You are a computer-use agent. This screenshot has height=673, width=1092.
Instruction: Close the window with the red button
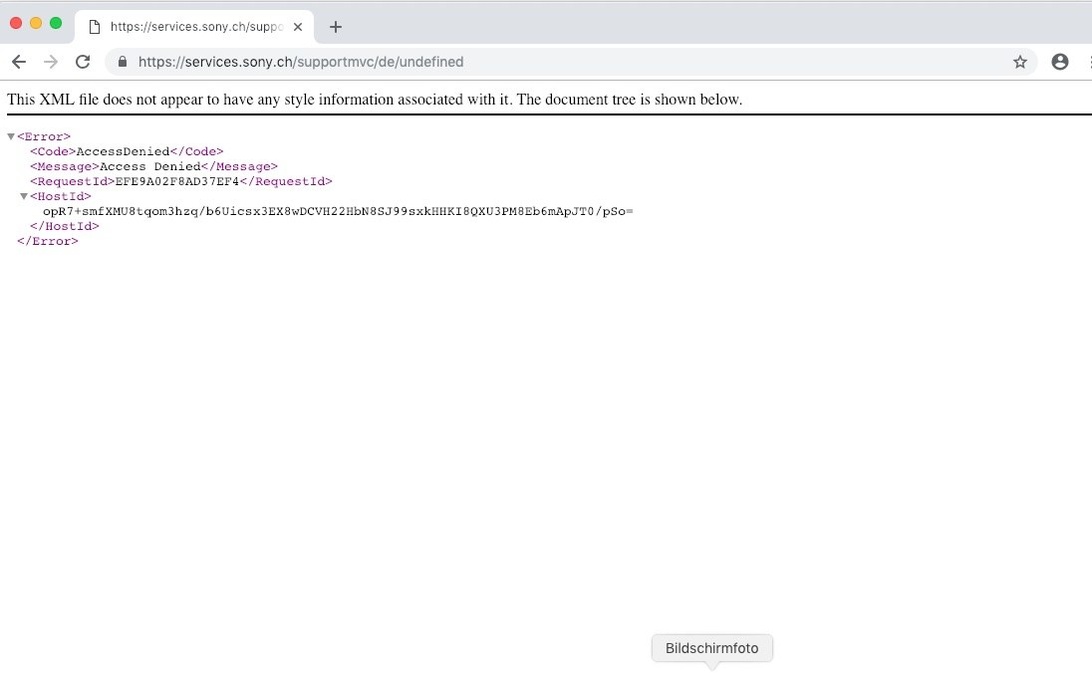coord(16,23)
